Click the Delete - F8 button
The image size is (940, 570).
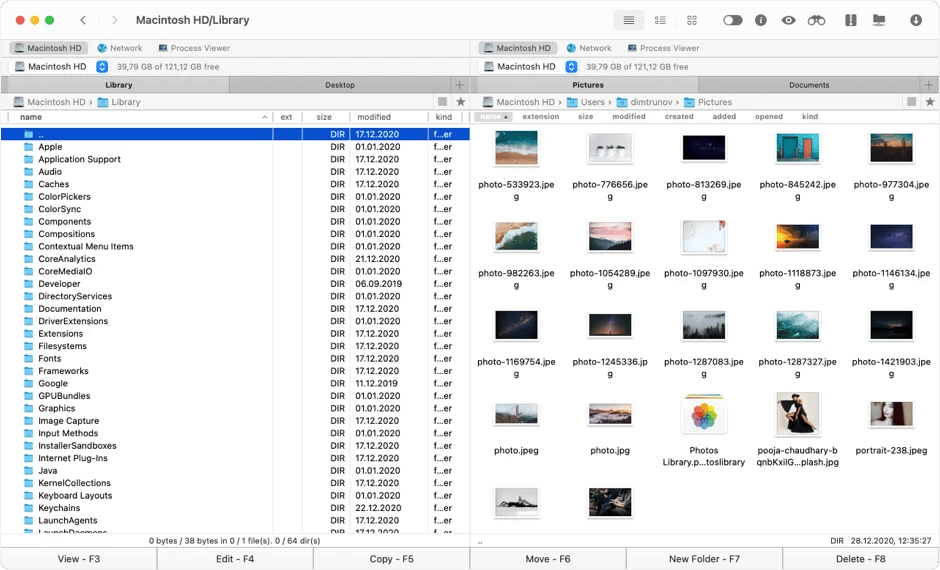[x=861, y=559]
